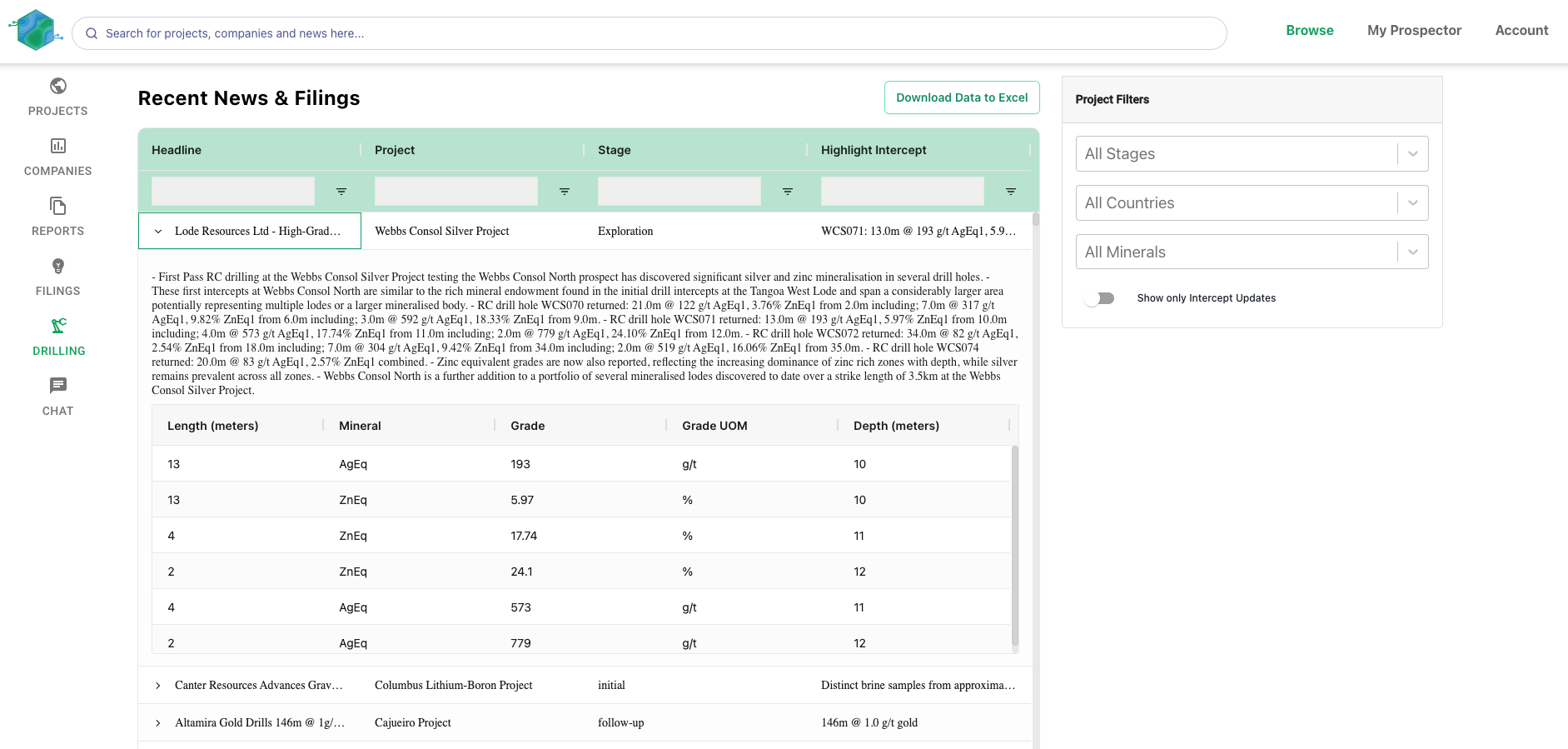Viewport: 1568px width, 749px height.
Task: Click the Prospector app logo
Action: pyautogui.click(x=36, y=31)
